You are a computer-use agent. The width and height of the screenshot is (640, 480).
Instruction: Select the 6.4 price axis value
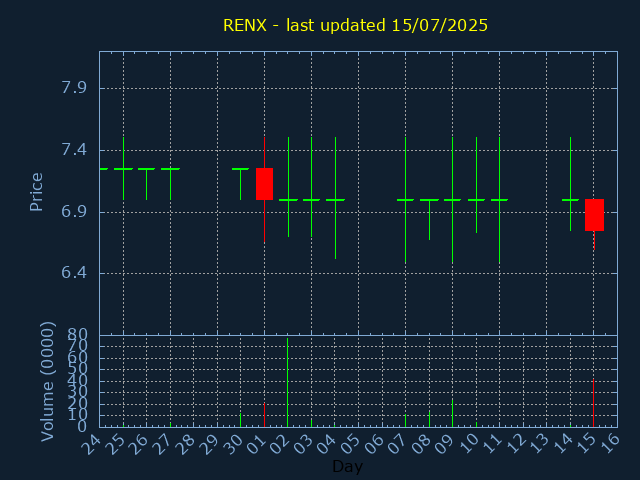pyautogui.click(x=74, y=273)
